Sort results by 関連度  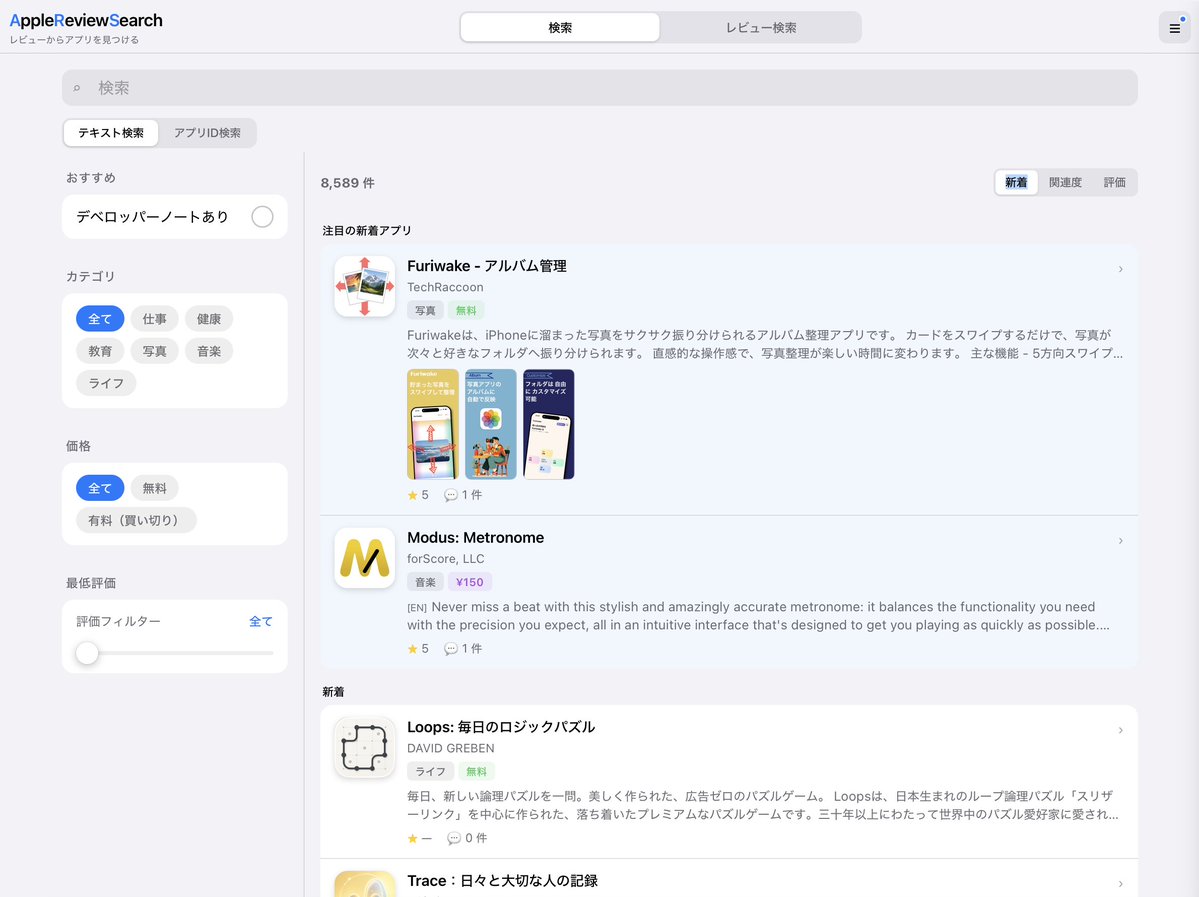point(1065,183)
